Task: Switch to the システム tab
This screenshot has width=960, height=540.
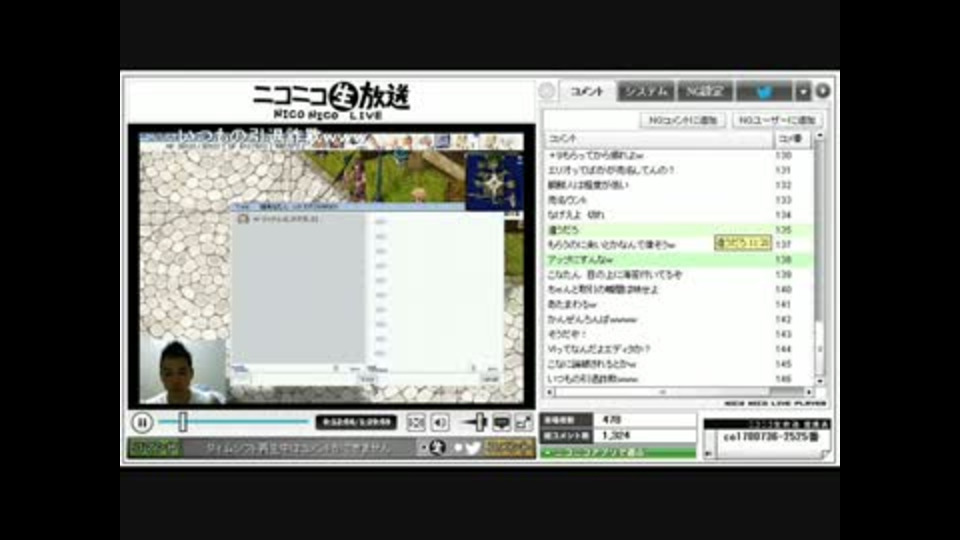Action: [645, 91]
